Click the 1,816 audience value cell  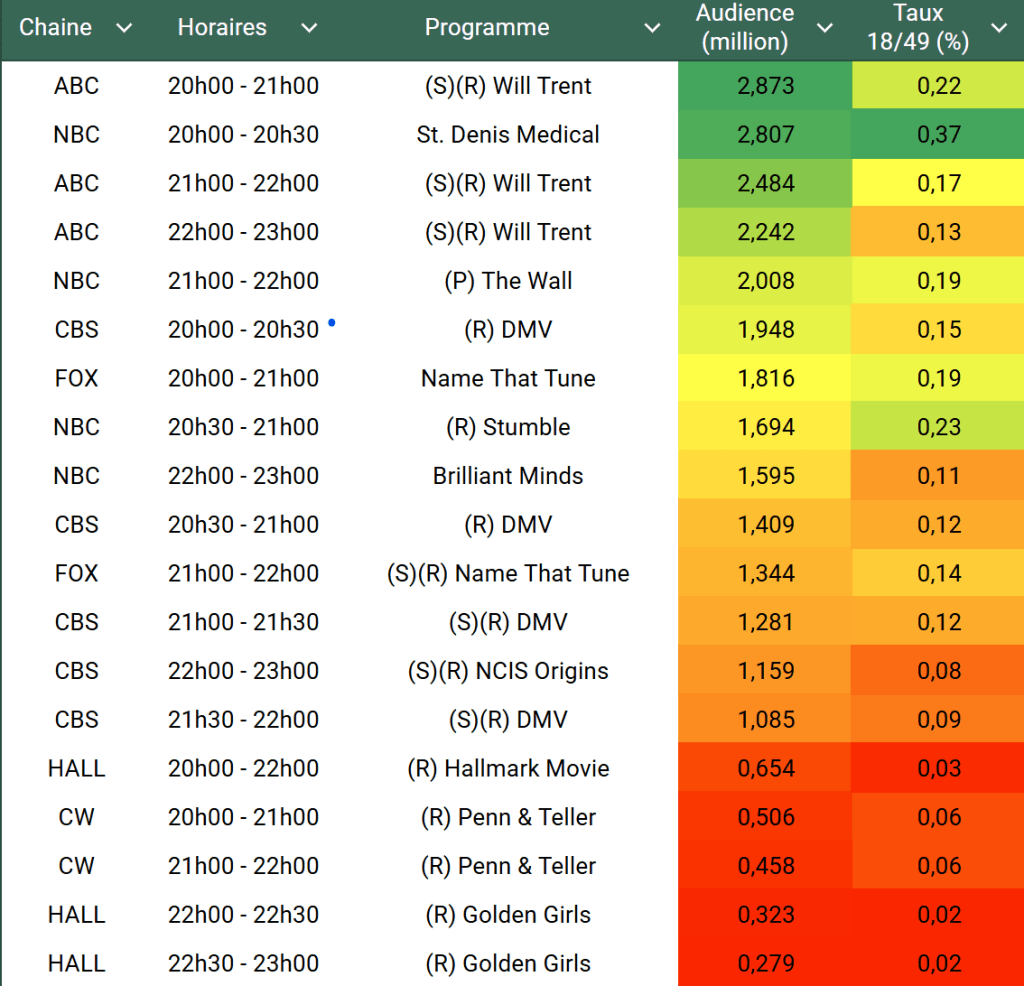(764, 379)
